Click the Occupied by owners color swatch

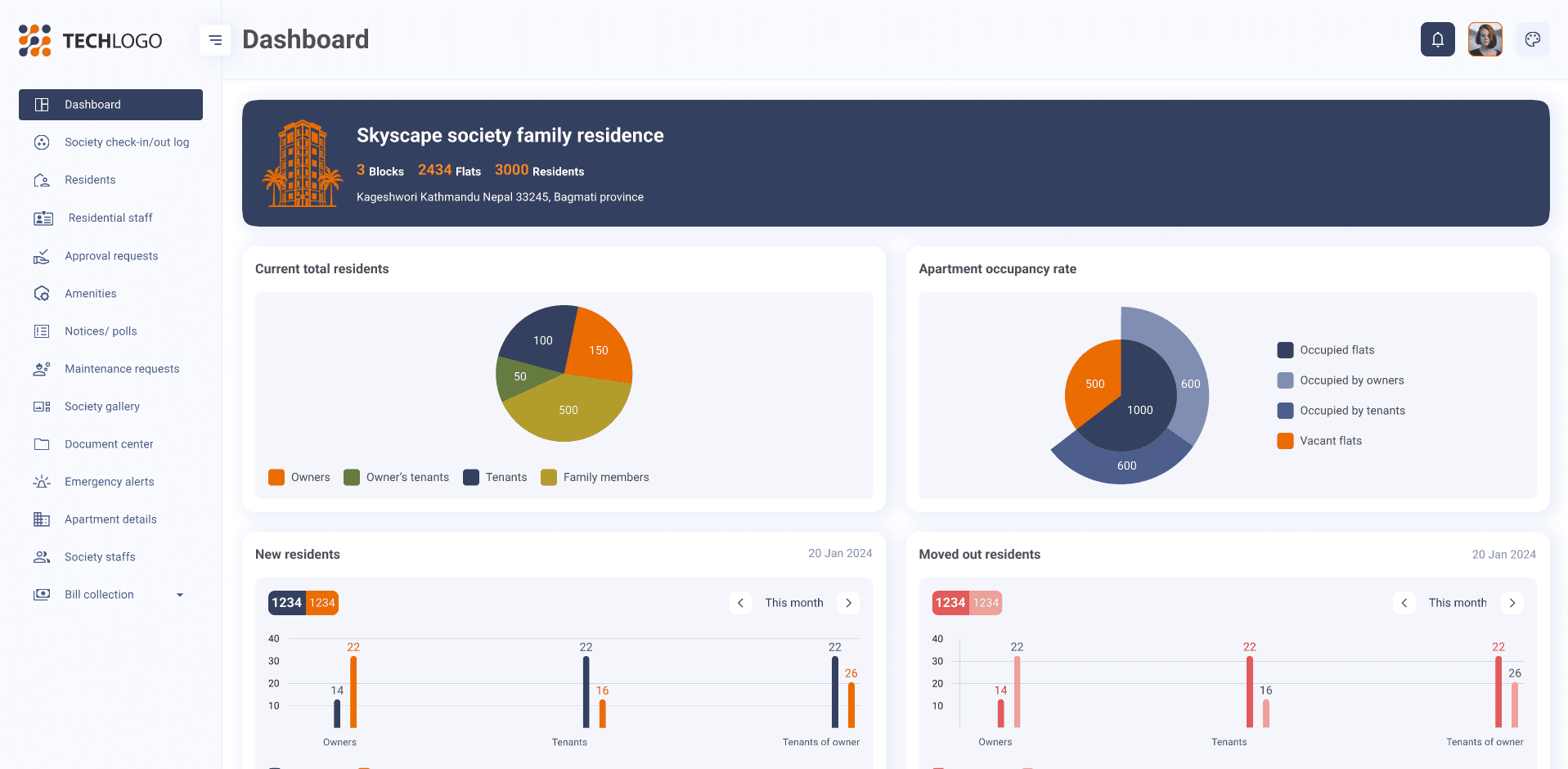point(1285,380)
